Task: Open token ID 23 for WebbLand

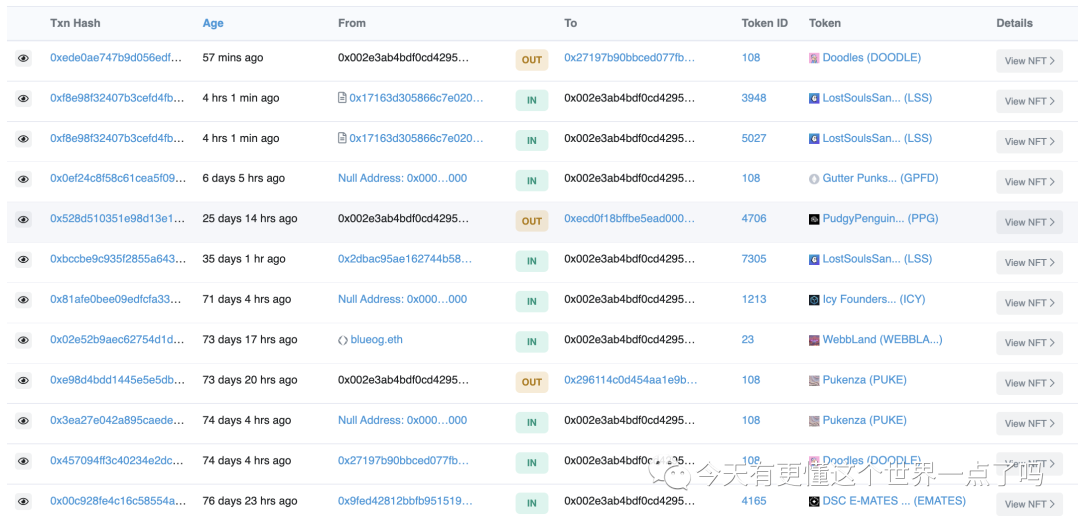Action: click(x=748, y=340)
